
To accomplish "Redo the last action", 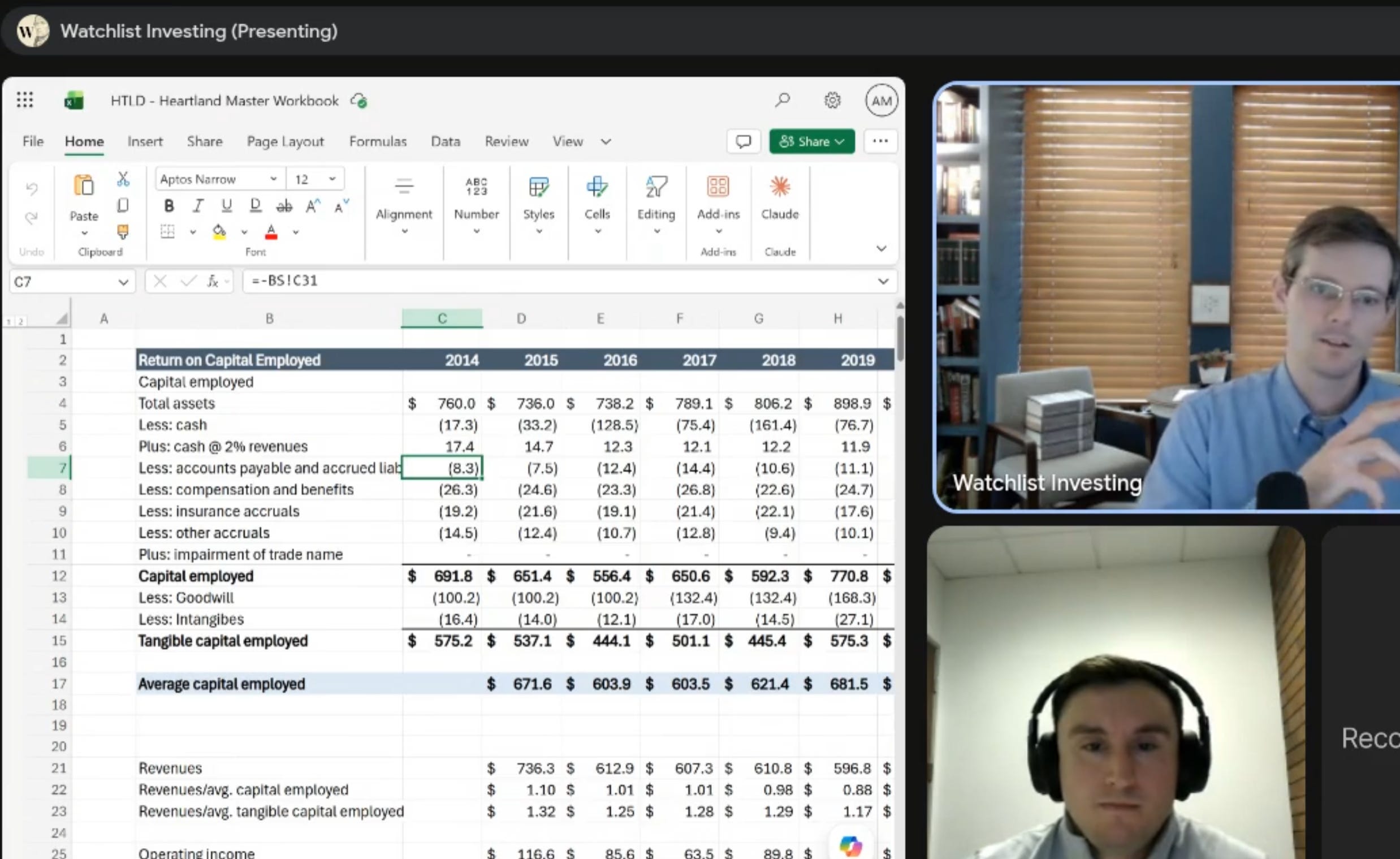I will click(x=32, y=218).
